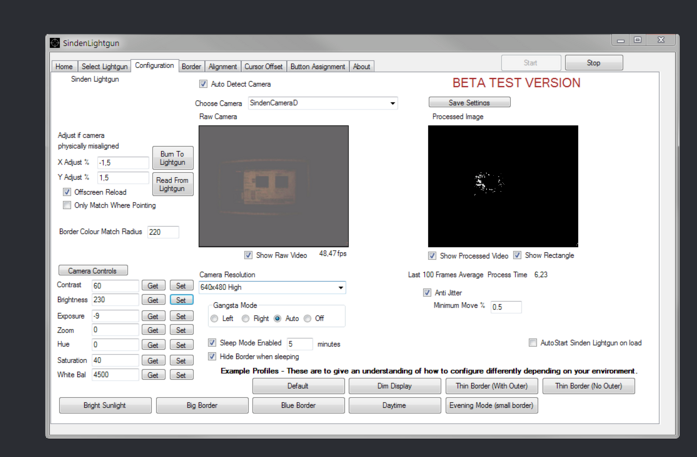Viewport: 697px width, 457px height.
Task: Click Set button for Exposure
Action: tap(181, 316)
